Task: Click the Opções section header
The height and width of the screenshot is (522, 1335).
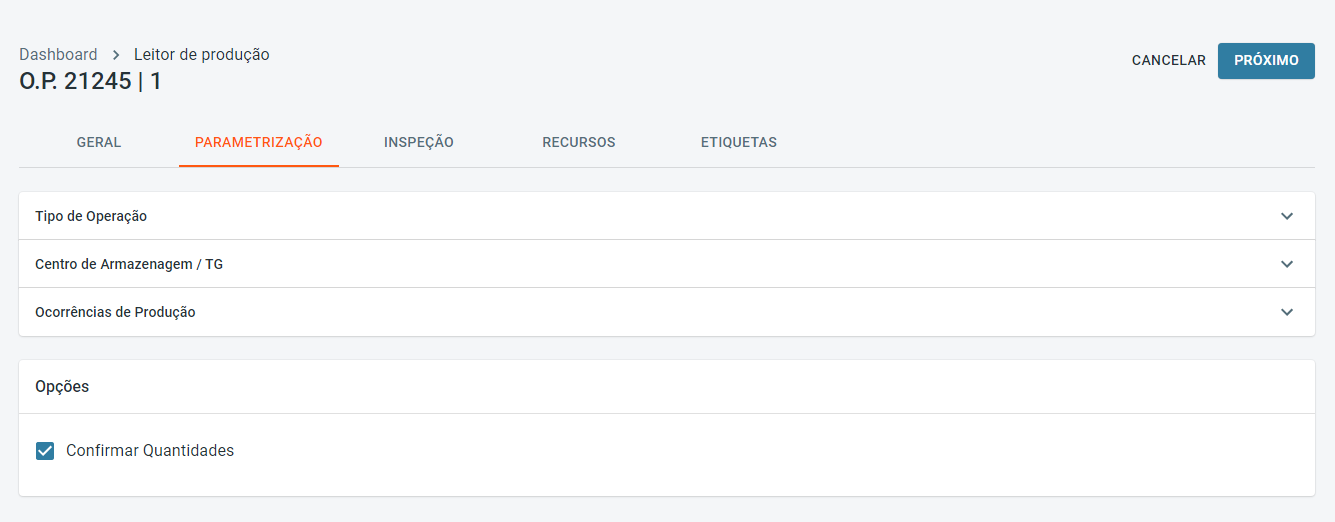Action: pos(62,387)
